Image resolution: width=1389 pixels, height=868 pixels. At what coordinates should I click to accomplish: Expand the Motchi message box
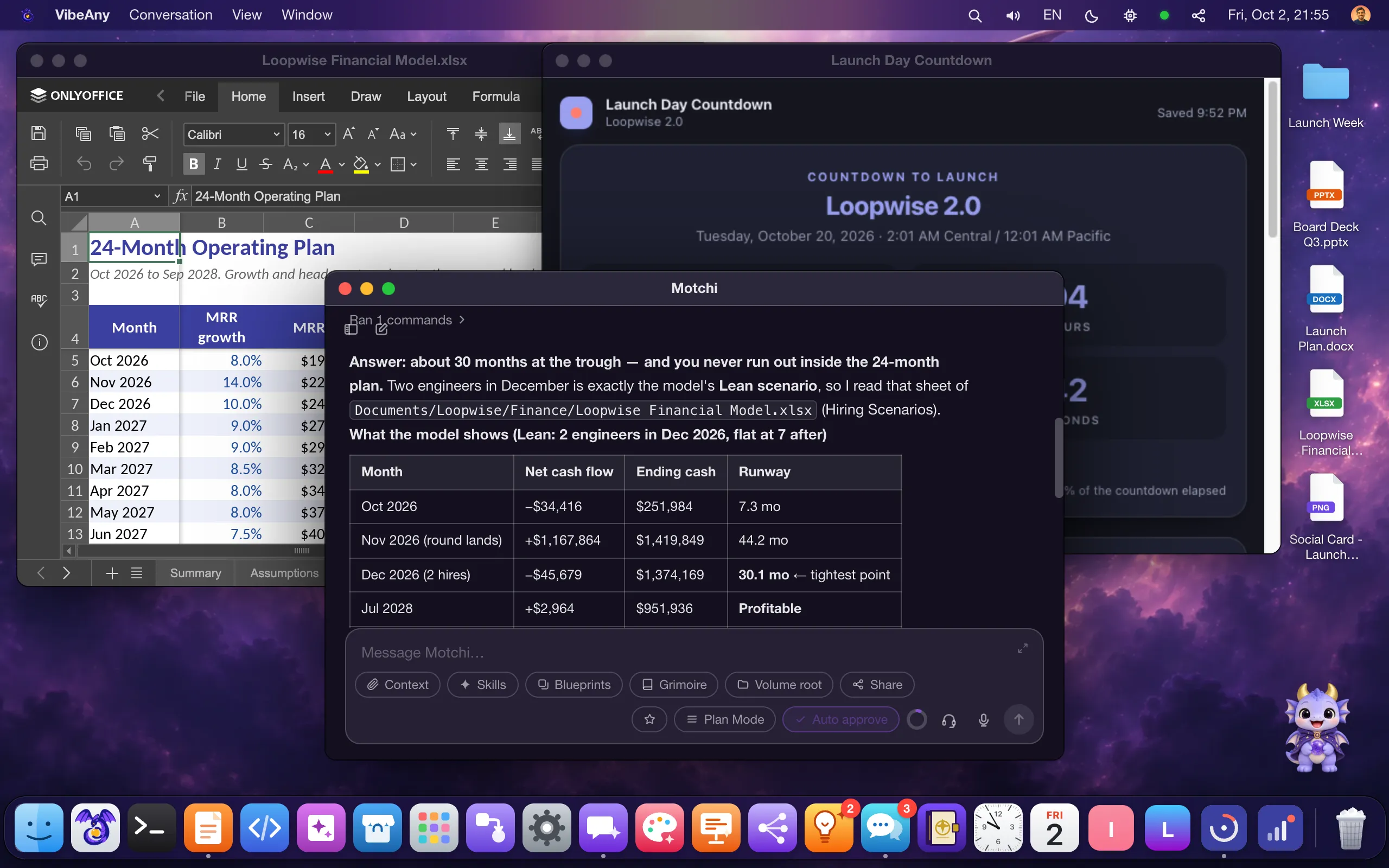pyautogui.click(x=1022, y=649)
